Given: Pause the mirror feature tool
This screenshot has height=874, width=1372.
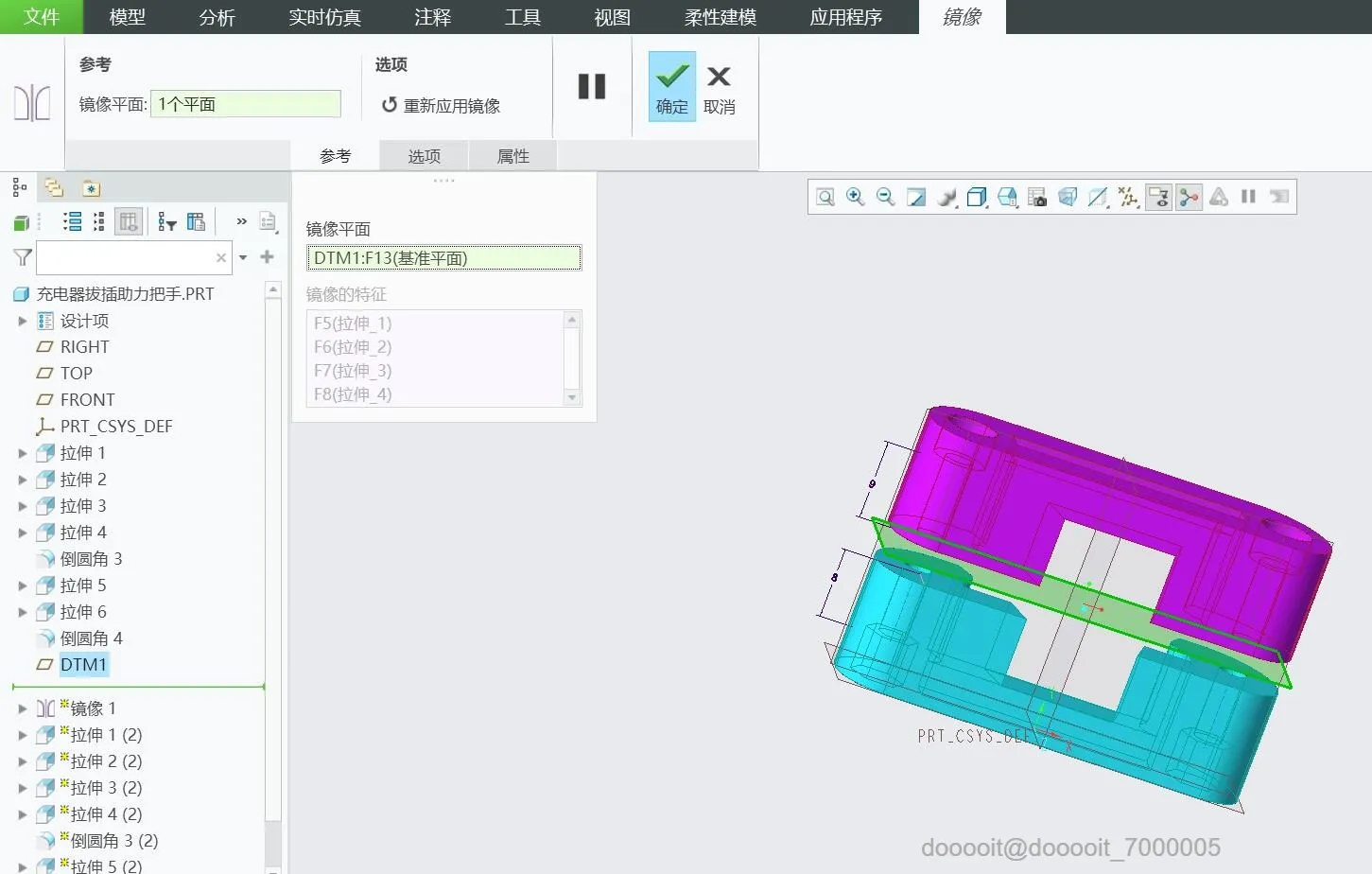Looking at the screenshot, I should [592, 86].
